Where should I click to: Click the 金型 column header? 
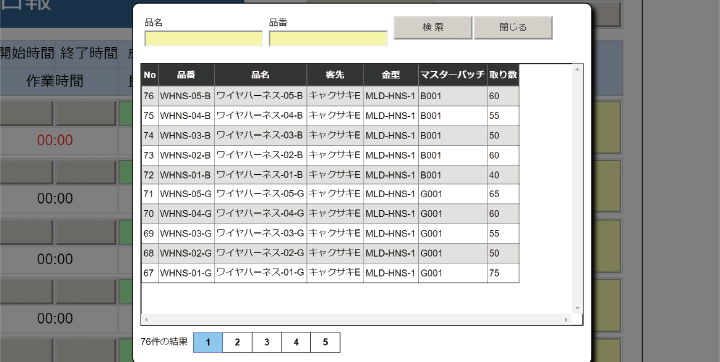[x=391, y=75]
